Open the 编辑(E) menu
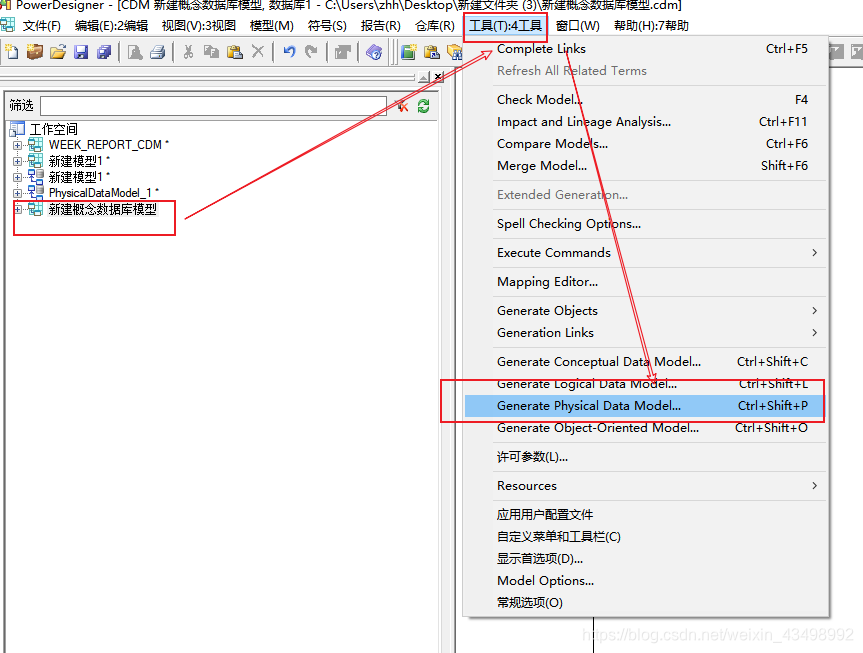This screenshot has width=863, height=653. tap(111, 26)
